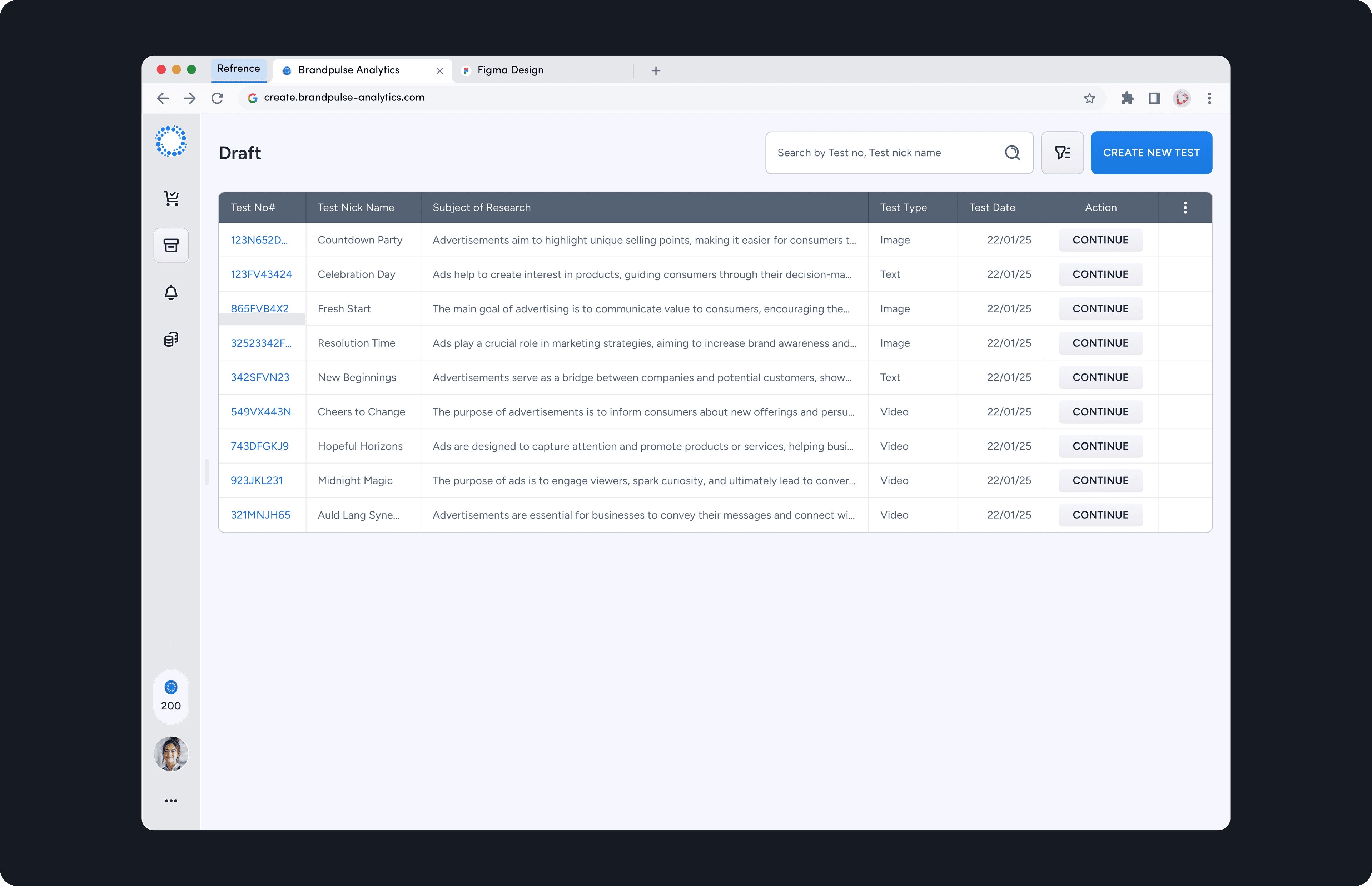Open test 743DFGKJ9 link
1372x886 pixels.
pyautogui.click(x=259, y=446)
